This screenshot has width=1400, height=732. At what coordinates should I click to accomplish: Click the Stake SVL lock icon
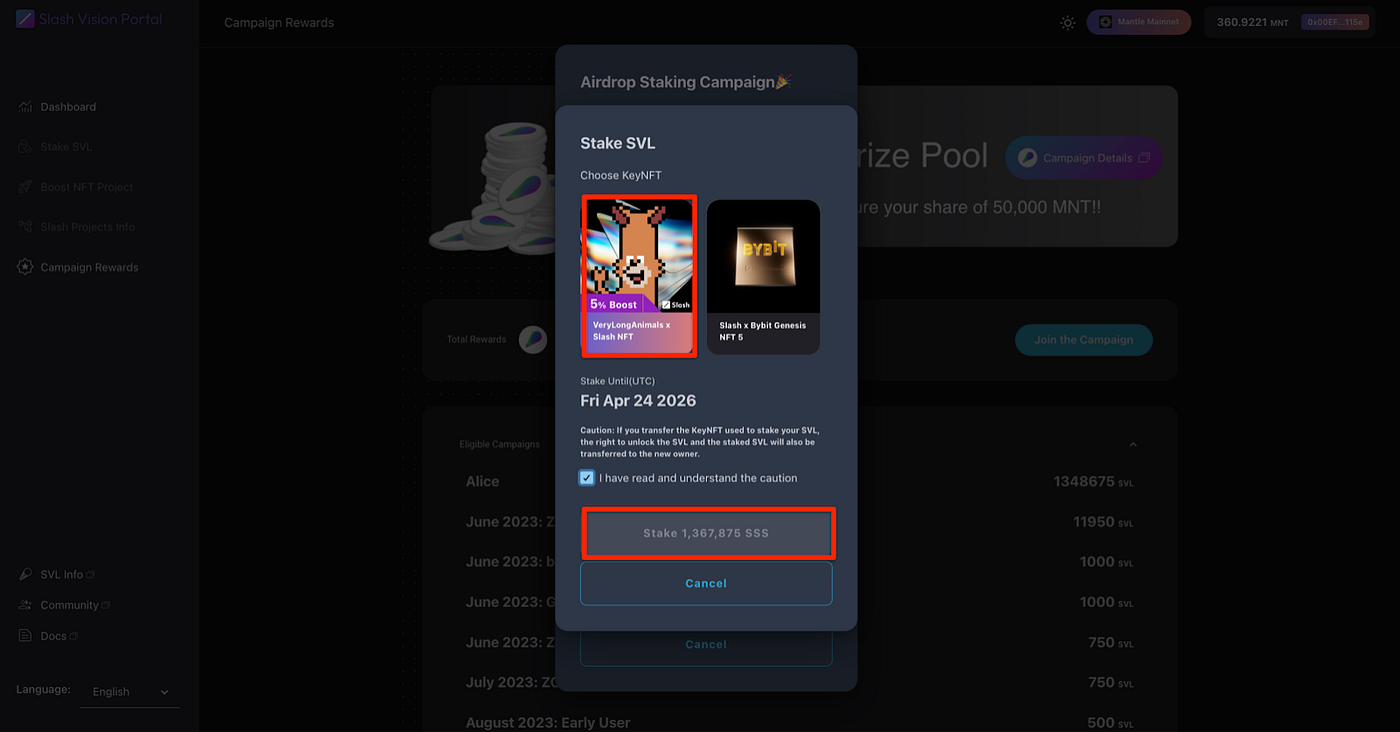[24, 146]
